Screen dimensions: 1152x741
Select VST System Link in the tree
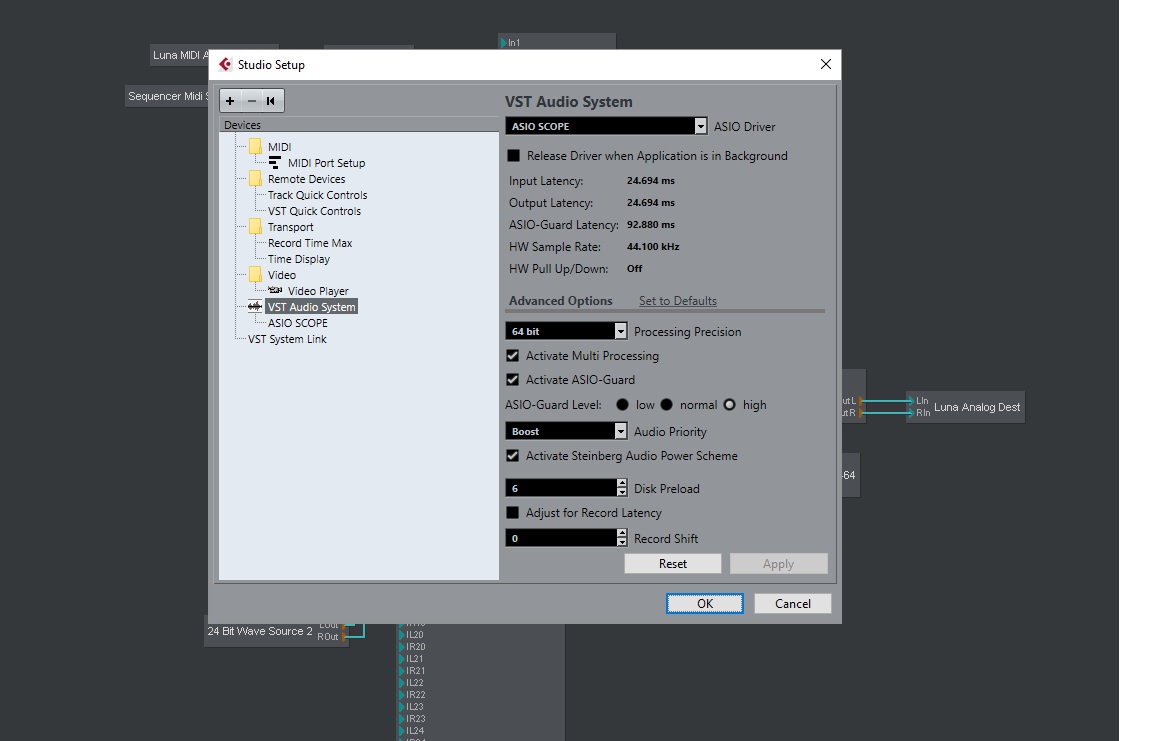tap(287, 339)
